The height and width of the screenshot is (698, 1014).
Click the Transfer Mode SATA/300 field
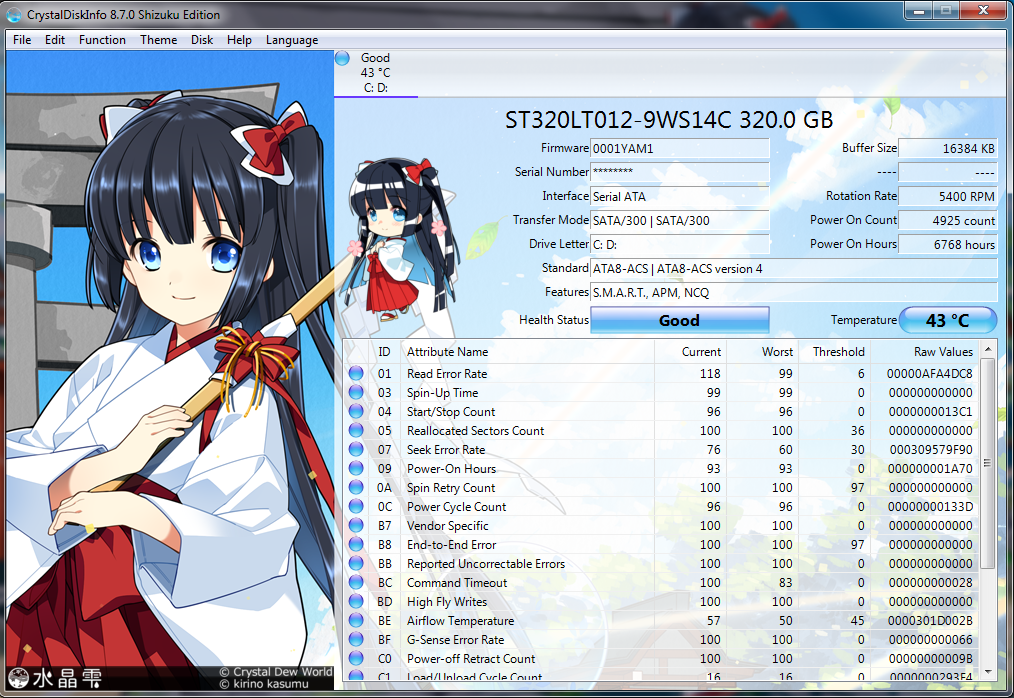pyautogui.click(x=680, y=220)
